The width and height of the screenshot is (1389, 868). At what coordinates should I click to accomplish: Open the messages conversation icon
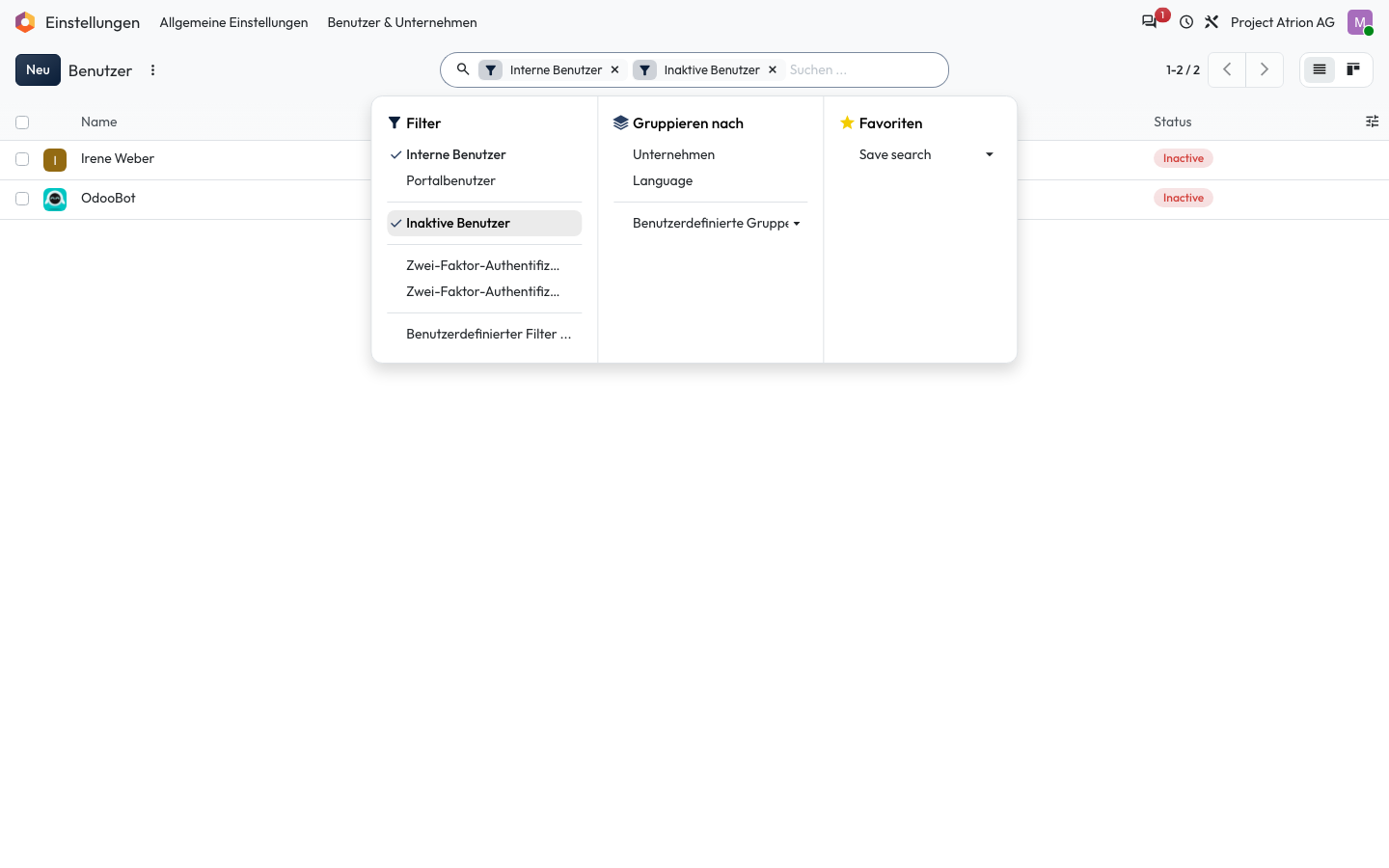tap(1149, 21)
